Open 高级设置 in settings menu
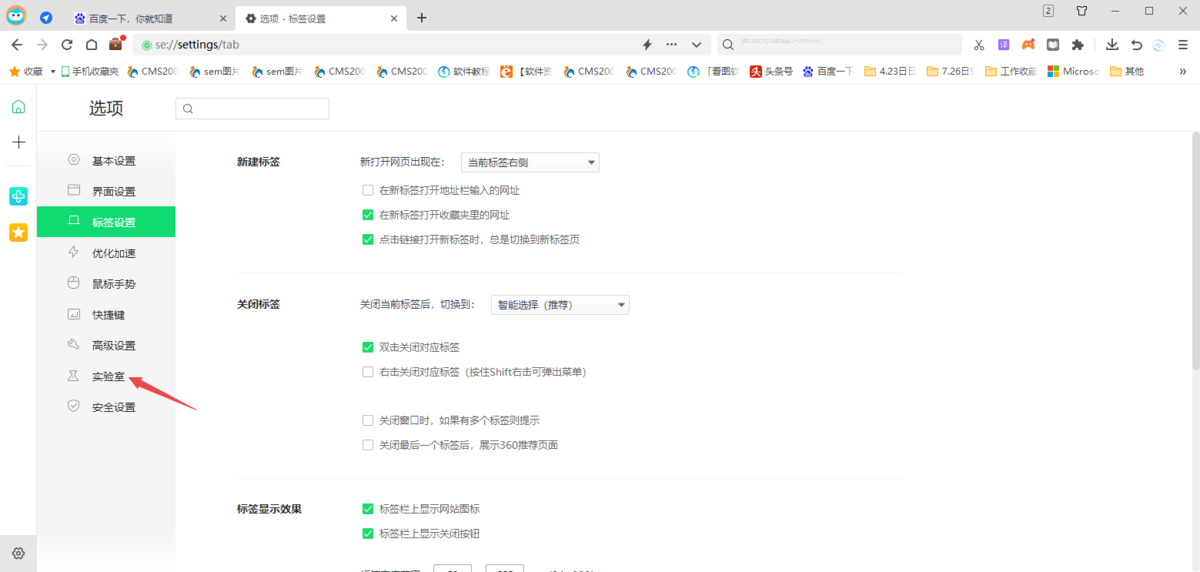Image resolution: width=1200 pixels, height=572 pixels. click(106, 346)
